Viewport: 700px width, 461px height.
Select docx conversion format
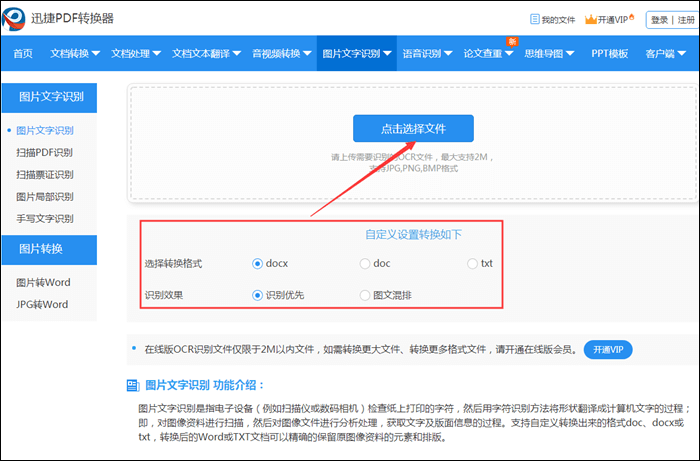coord(257,264)
